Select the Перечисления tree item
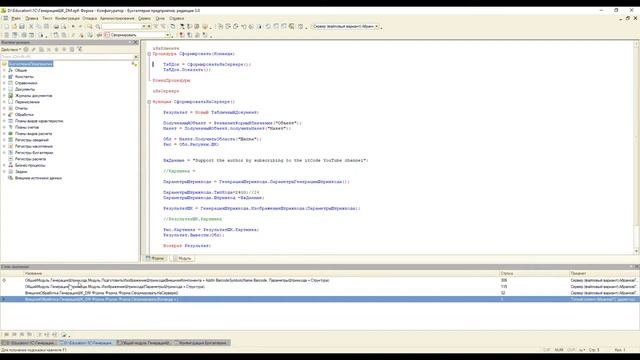This screenshot has width=640, height=360. [27, 102]
